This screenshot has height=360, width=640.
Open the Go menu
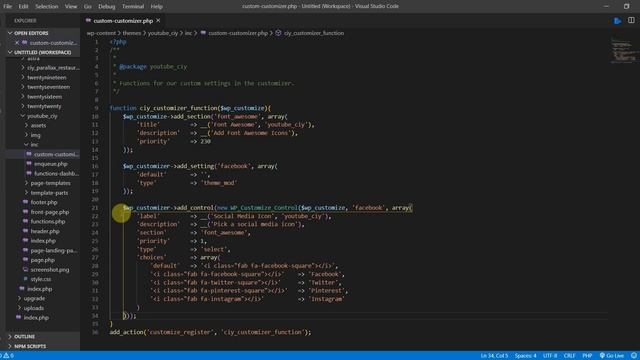pyautogui.click(x=87, y=7)
